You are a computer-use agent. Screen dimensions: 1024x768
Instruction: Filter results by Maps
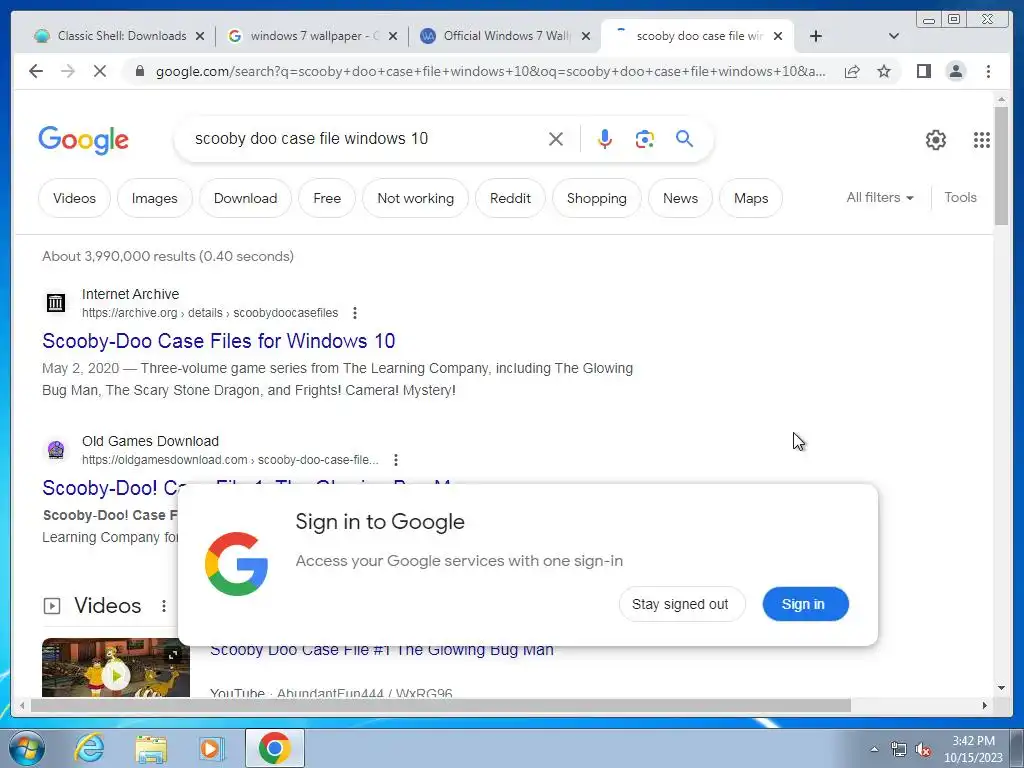[x=751, y=198]
